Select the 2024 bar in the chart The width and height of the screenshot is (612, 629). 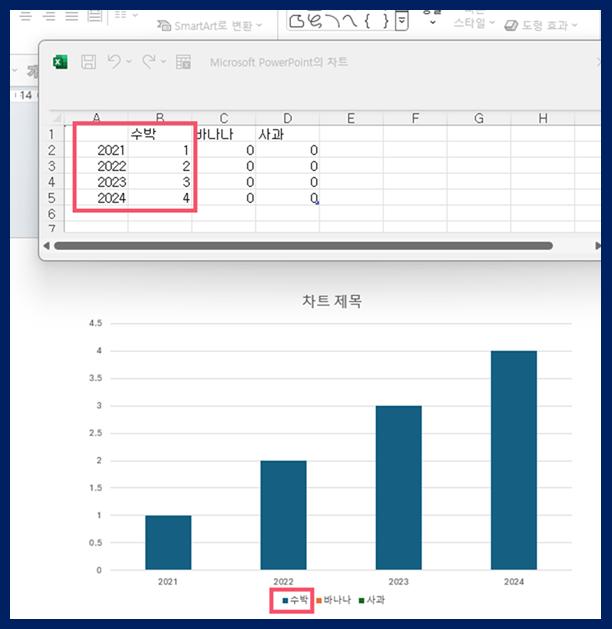pyautogui.click(x=514, y=460)
